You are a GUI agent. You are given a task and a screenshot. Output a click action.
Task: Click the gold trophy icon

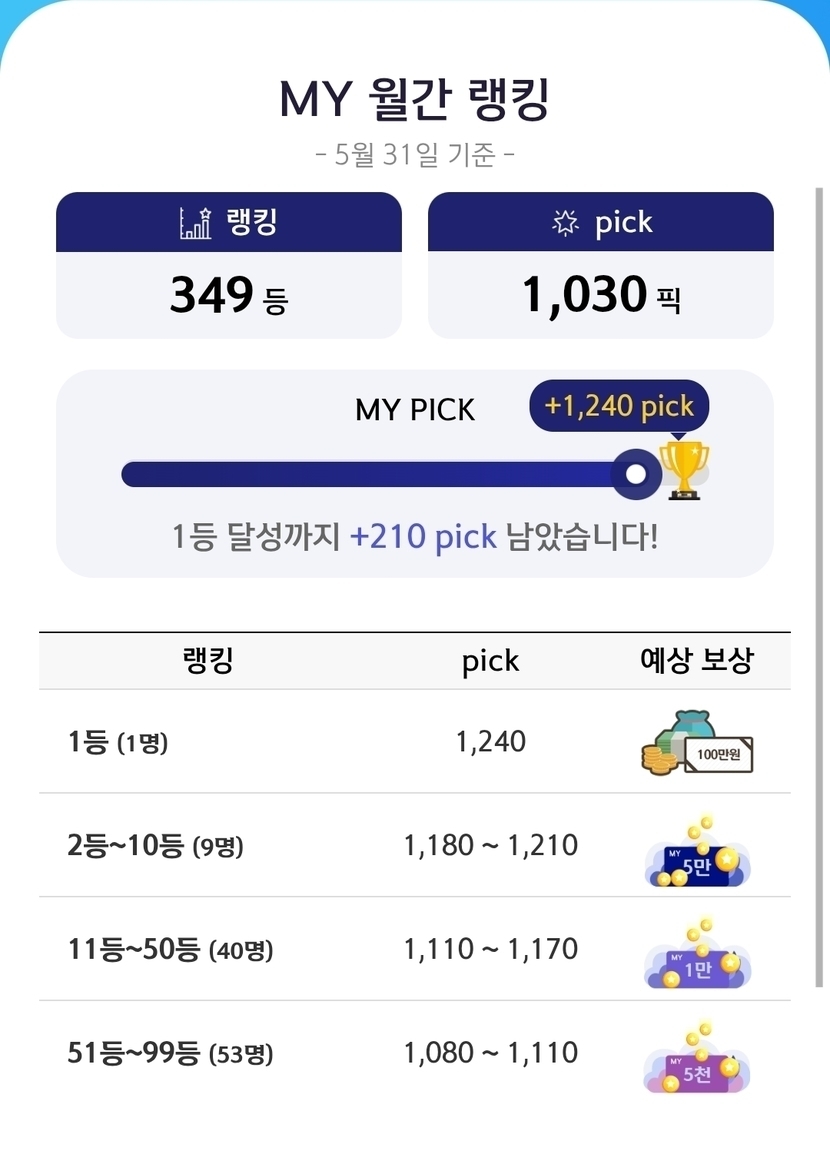pyautogui.click(x=684, y=470)
